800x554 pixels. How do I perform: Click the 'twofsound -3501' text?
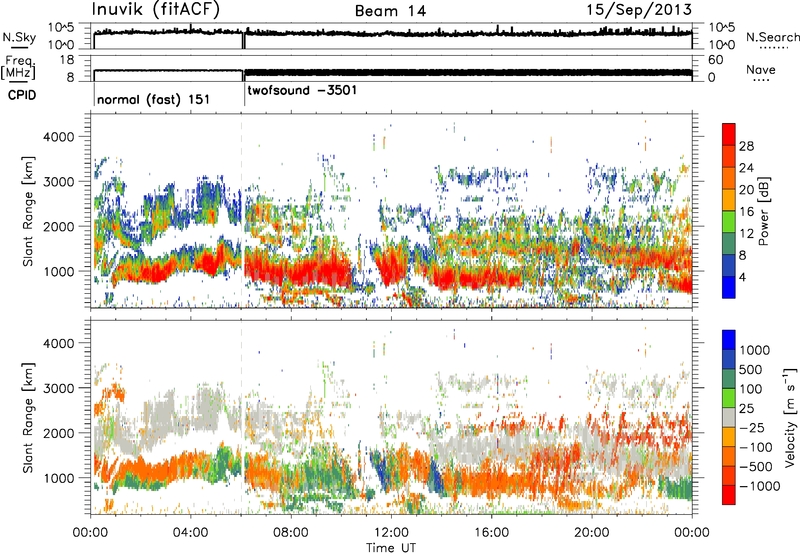pyautogui.click(x=302, y=90)
